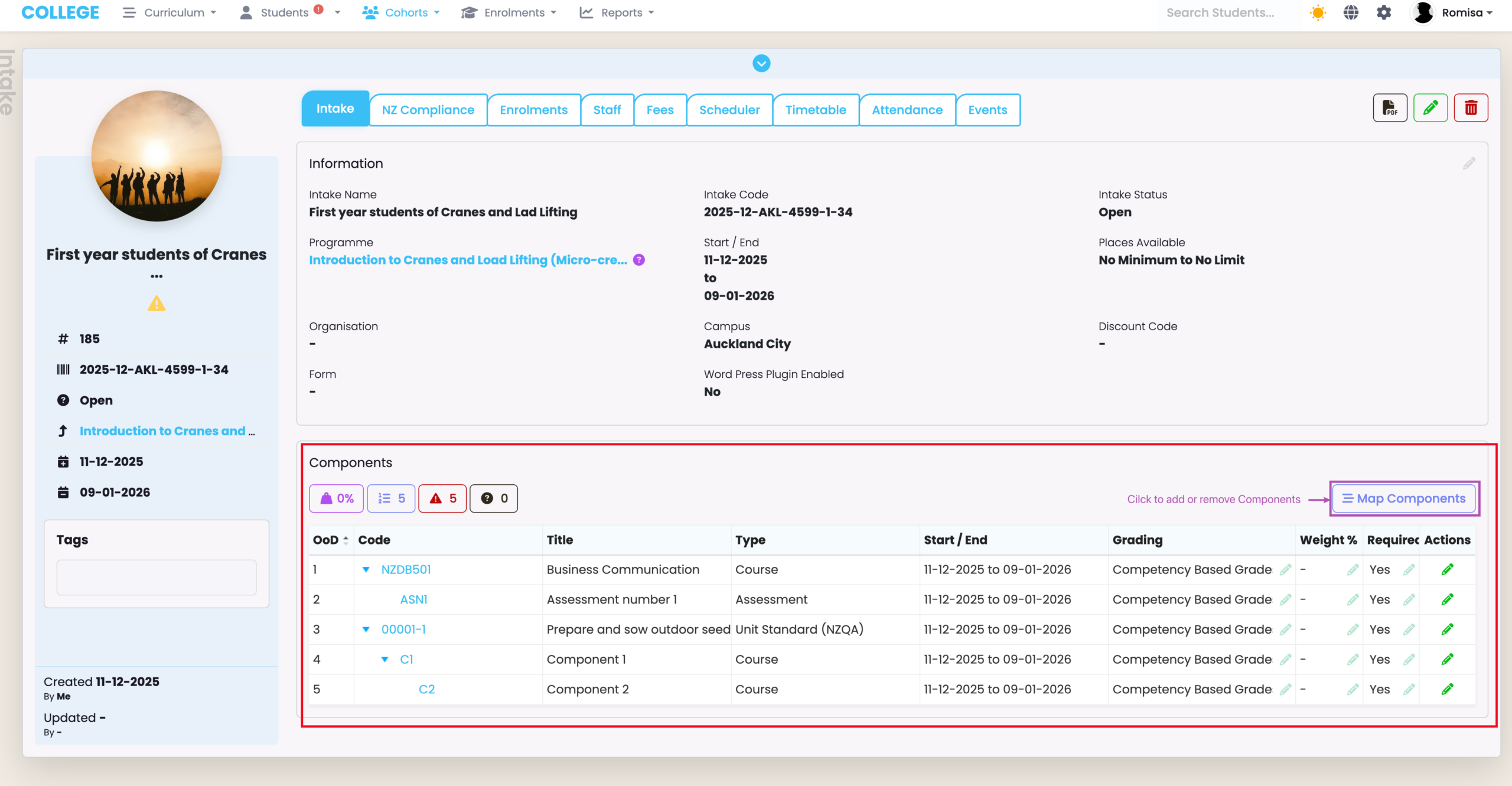Click the green edit intake pencil button
The width and height of the screenshot is (1512, 786).
coord(1430,108)
